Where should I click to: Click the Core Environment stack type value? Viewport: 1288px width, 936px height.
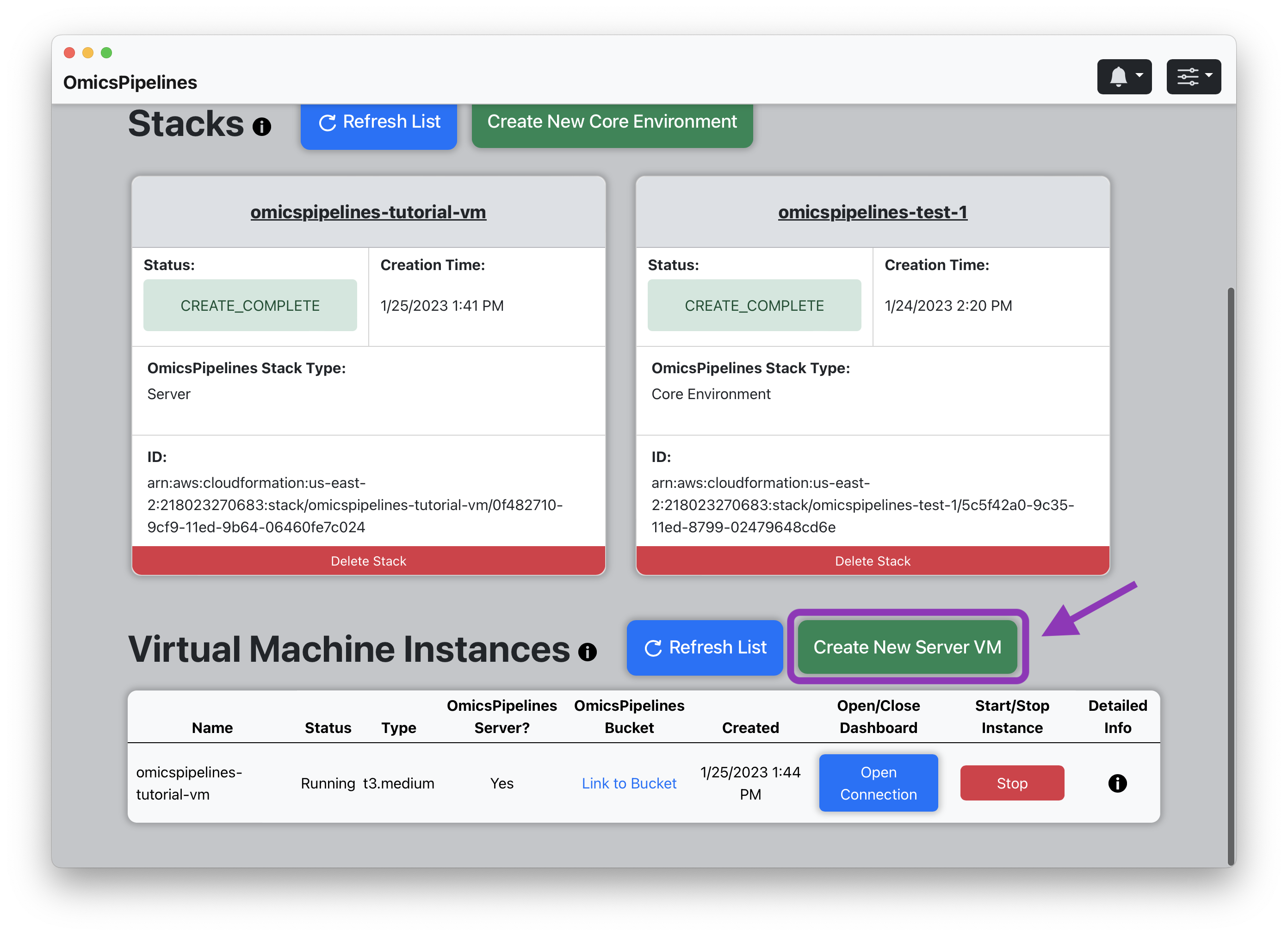tap(711, 394)
